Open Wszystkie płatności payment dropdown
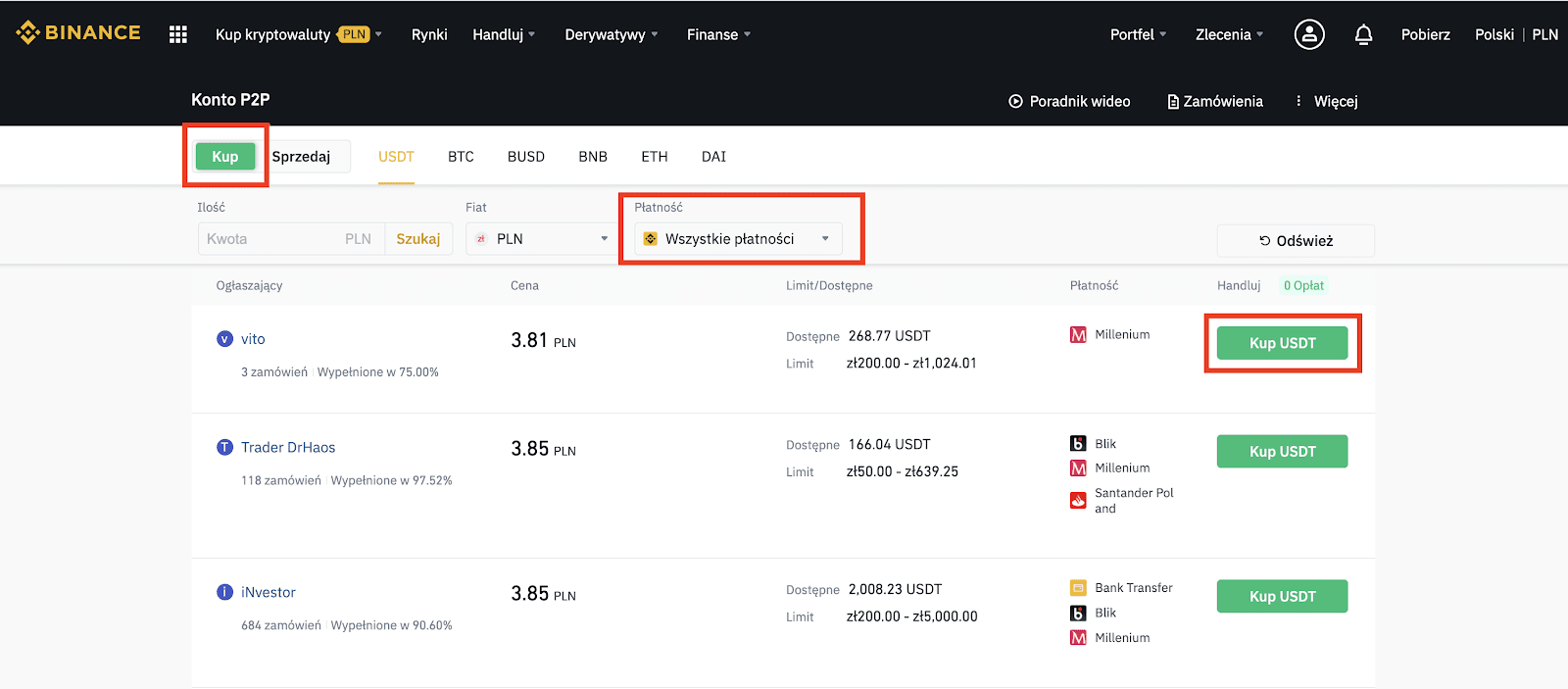The height and width of the screenshot is (689, 1568). click(x=738, y=239)
